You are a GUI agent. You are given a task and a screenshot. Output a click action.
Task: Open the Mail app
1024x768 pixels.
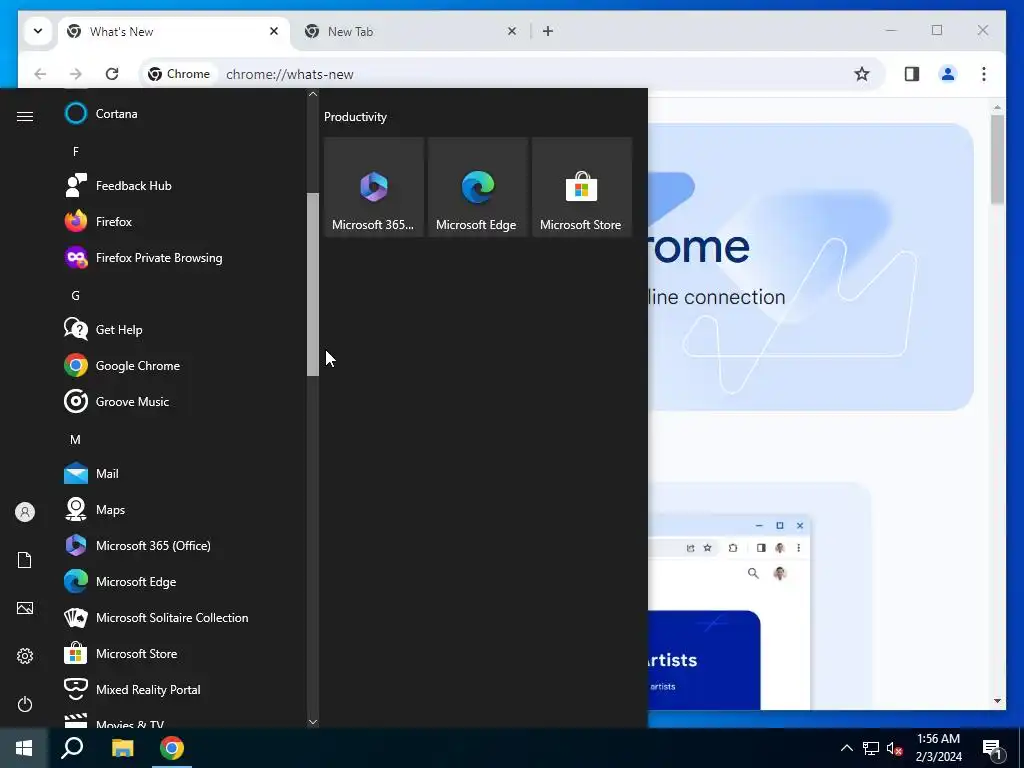(x=183, y=473)
